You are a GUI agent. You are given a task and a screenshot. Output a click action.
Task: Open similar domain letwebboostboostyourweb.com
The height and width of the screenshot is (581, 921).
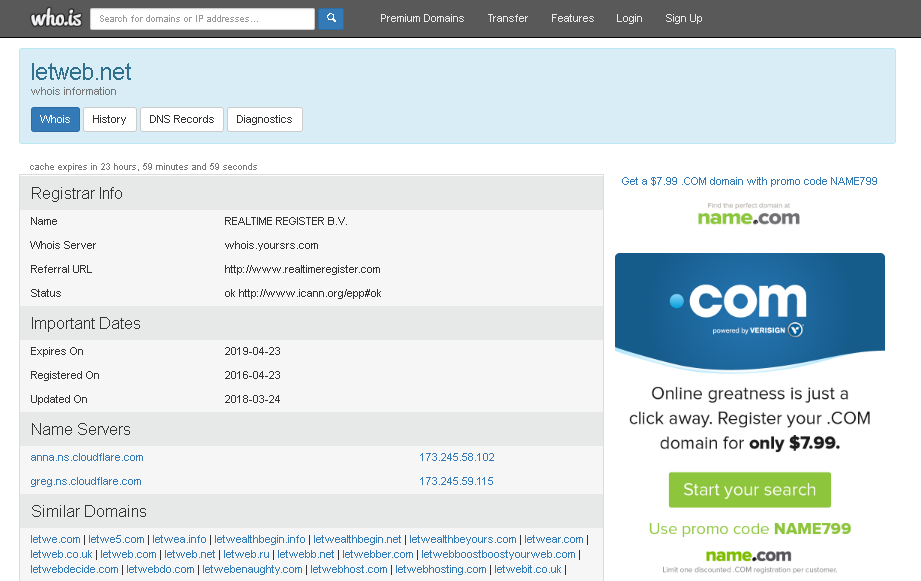498,555
